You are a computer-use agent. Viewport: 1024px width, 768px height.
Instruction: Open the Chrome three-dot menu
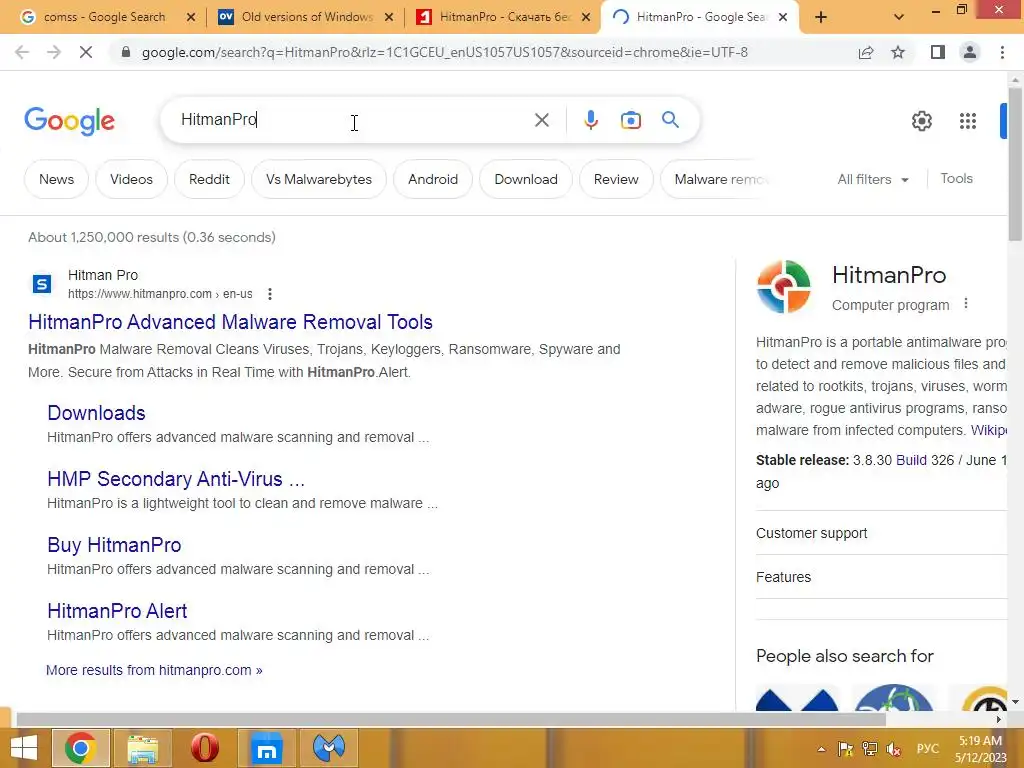point(1002,52)
